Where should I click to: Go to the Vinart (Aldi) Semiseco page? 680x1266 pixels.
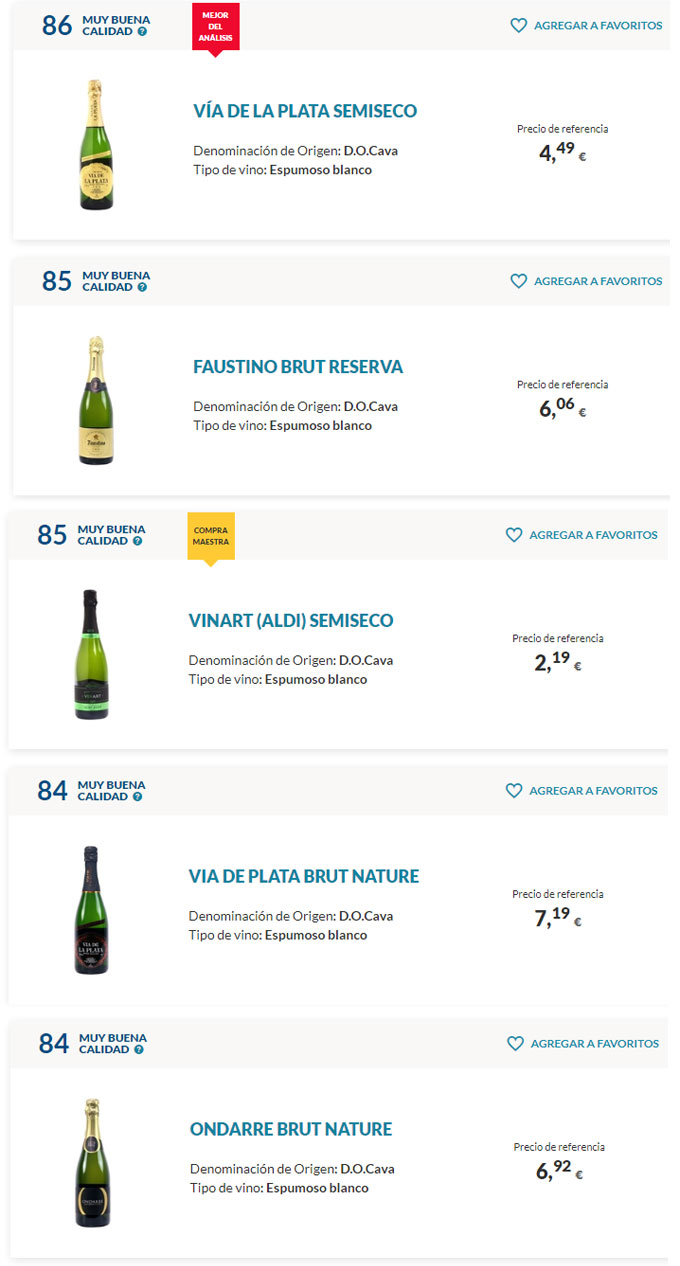291,621
